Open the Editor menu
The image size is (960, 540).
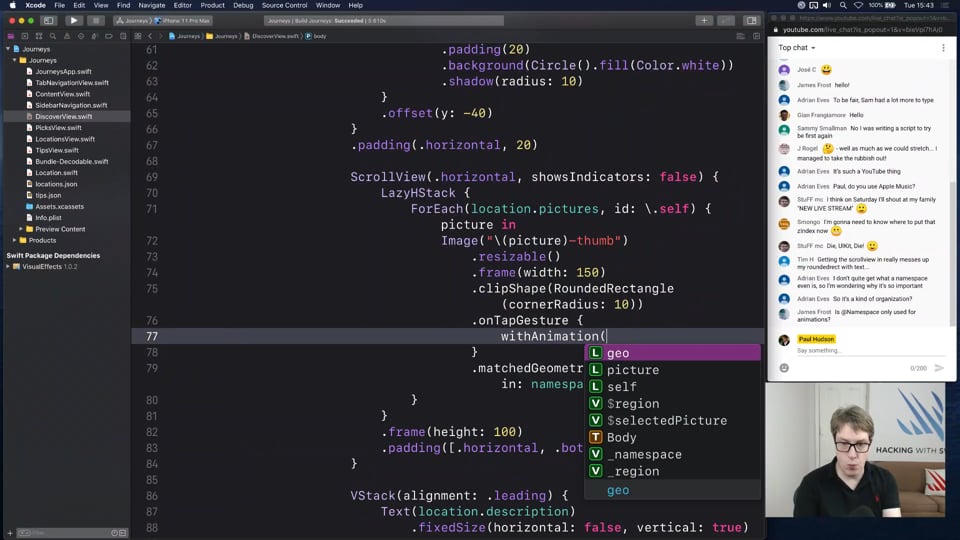click(182, 5)
